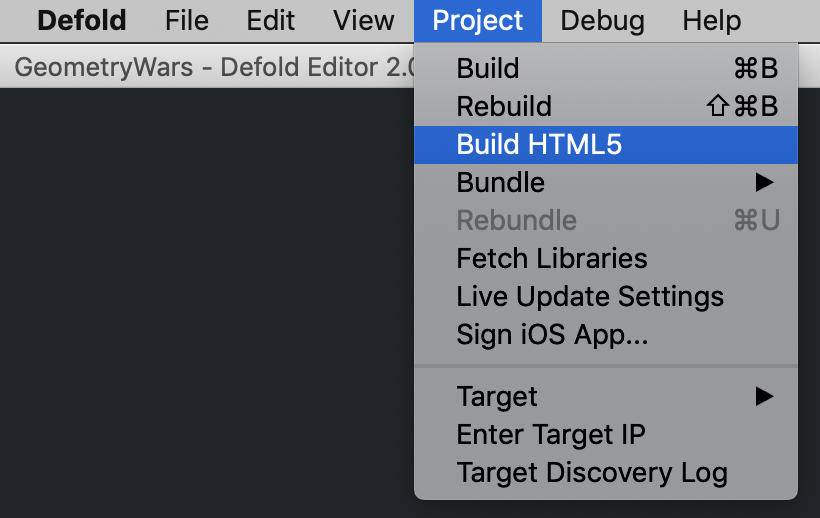Viewport: 820px width, 518px height.
Task: Open the File menu
Action: point(187,20)
